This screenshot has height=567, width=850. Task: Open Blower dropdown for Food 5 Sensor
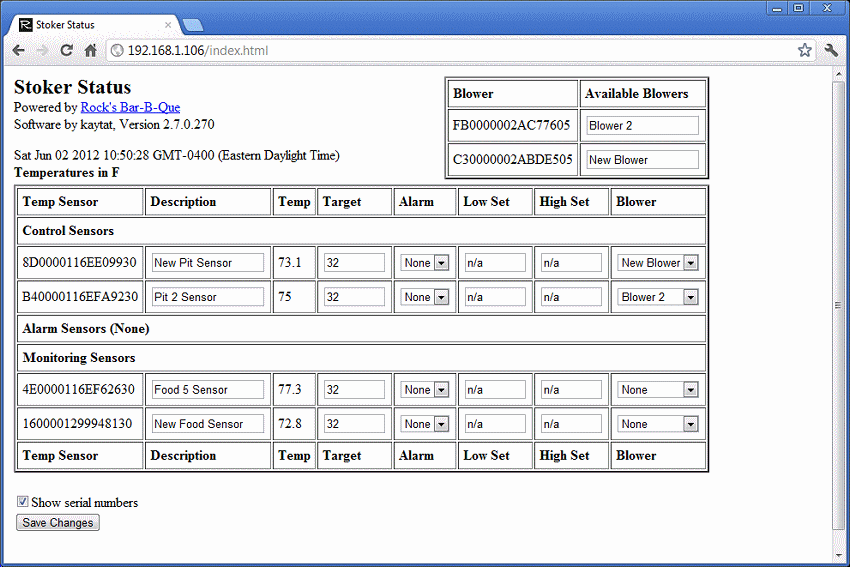click(x=658, y=390)
